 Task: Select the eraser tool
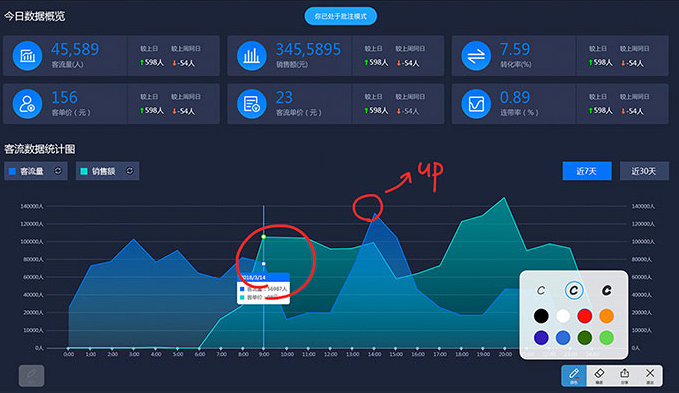pyautogui.click(x=599, y=375)
